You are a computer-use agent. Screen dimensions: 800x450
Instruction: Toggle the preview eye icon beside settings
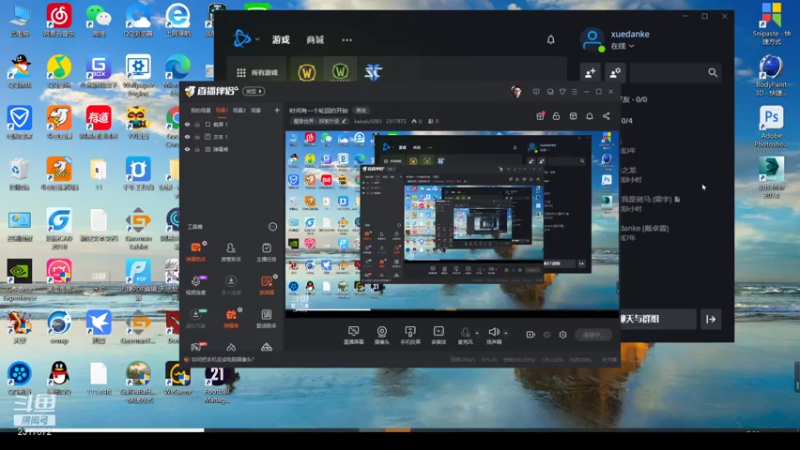click(547, 335)
